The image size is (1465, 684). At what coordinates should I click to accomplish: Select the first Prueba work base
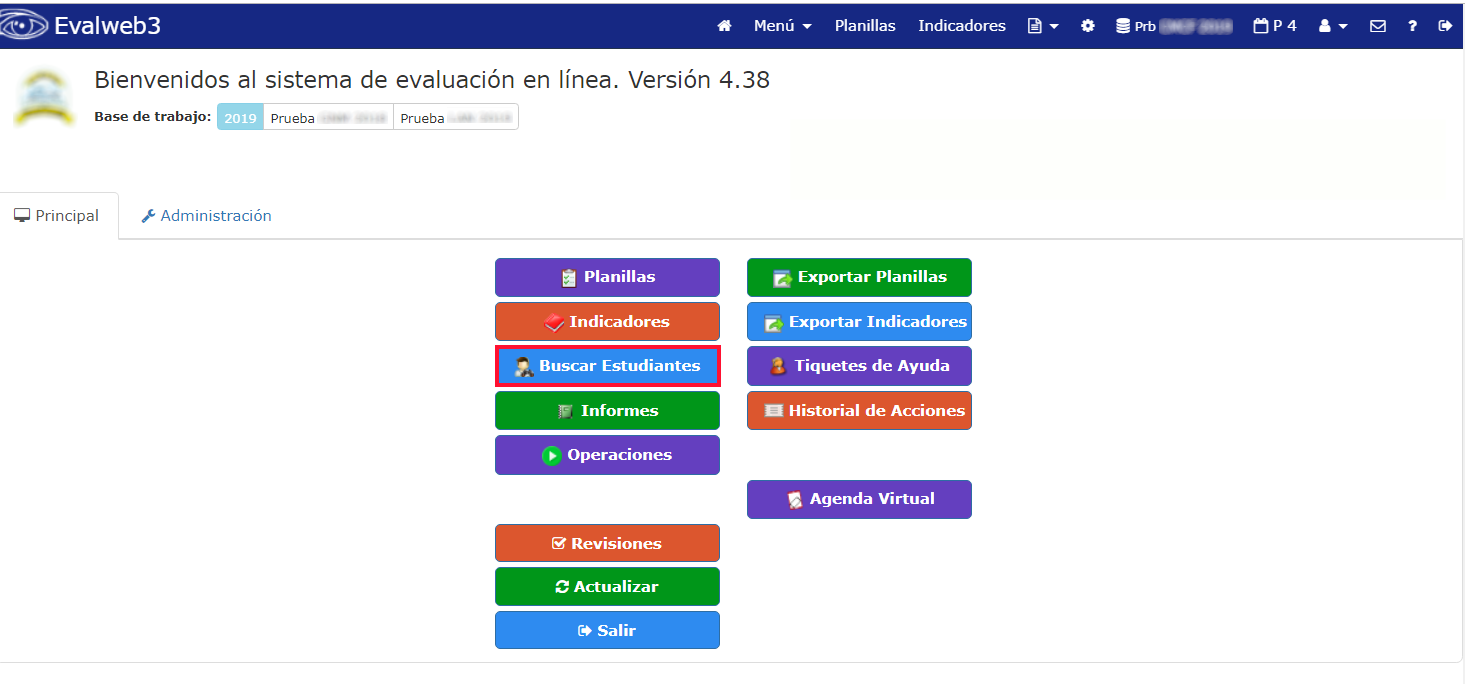328,117
